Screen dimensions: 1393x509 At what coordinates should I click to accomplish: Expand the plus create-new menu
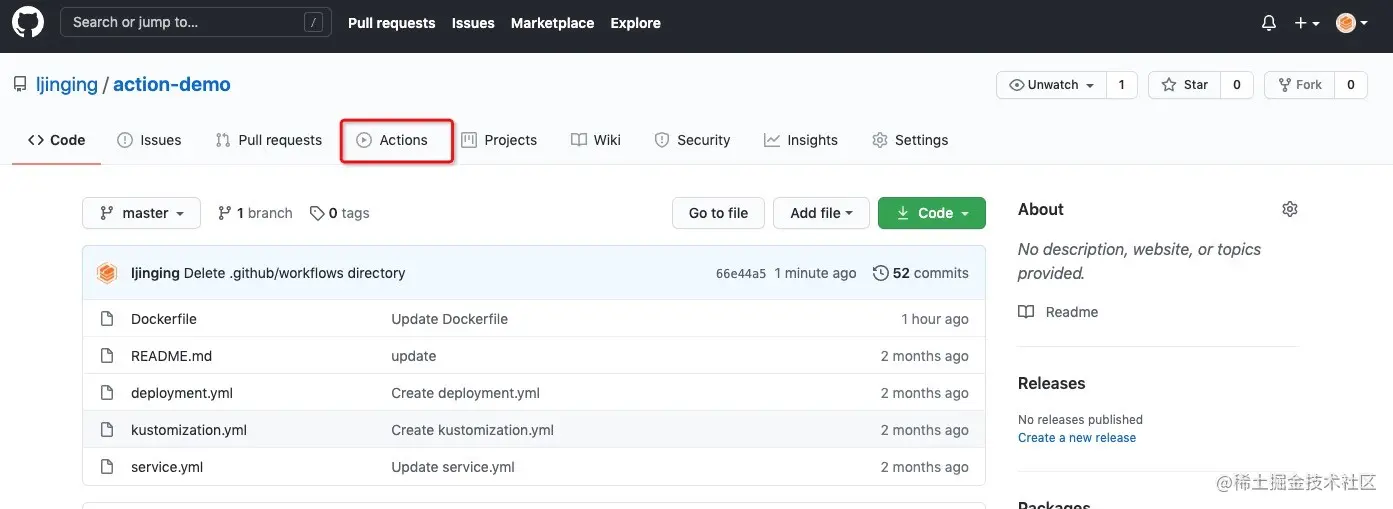[1307, 22]
